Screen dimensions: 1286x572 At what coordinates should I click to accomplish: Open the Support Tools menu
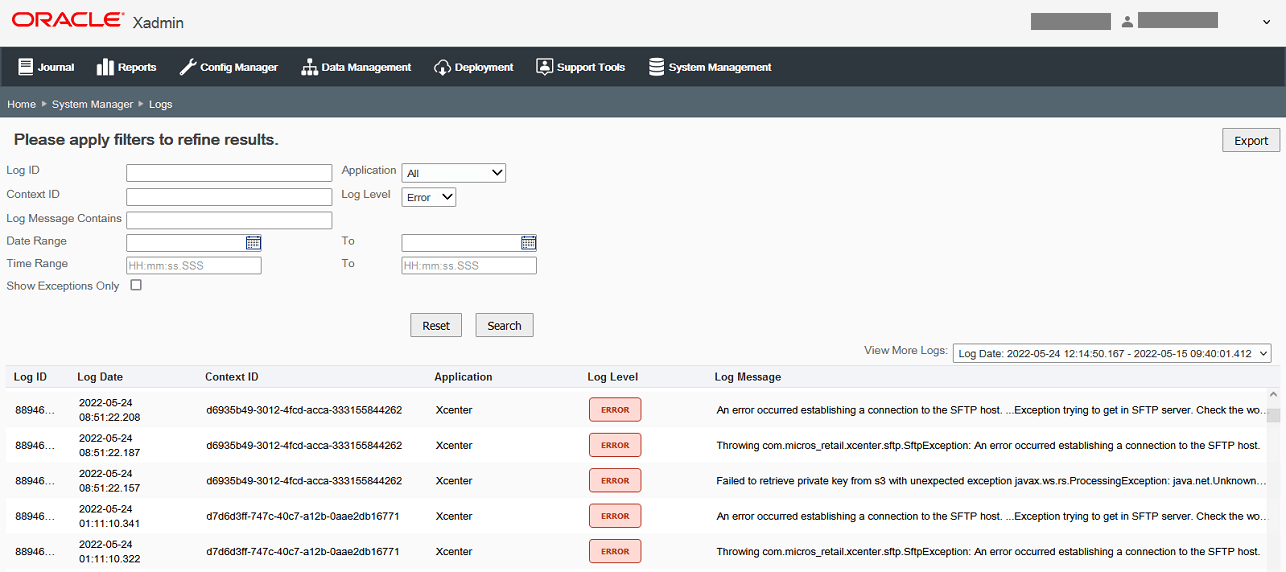[581, 67]
